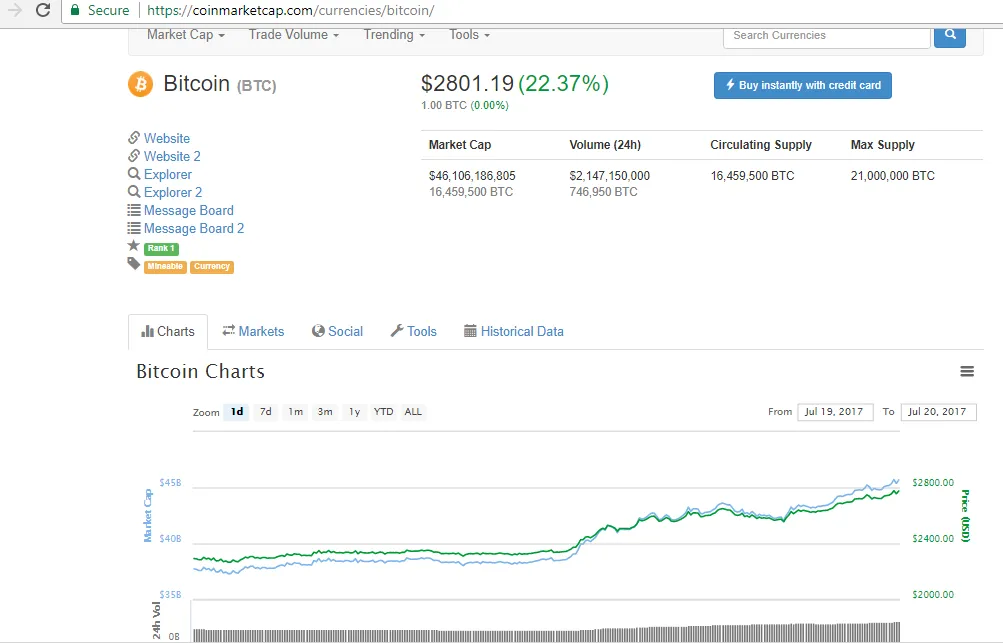Click the chain icon next to Website
The width and height of the screenshot is (1003, 643).
[x=134, y=138]
